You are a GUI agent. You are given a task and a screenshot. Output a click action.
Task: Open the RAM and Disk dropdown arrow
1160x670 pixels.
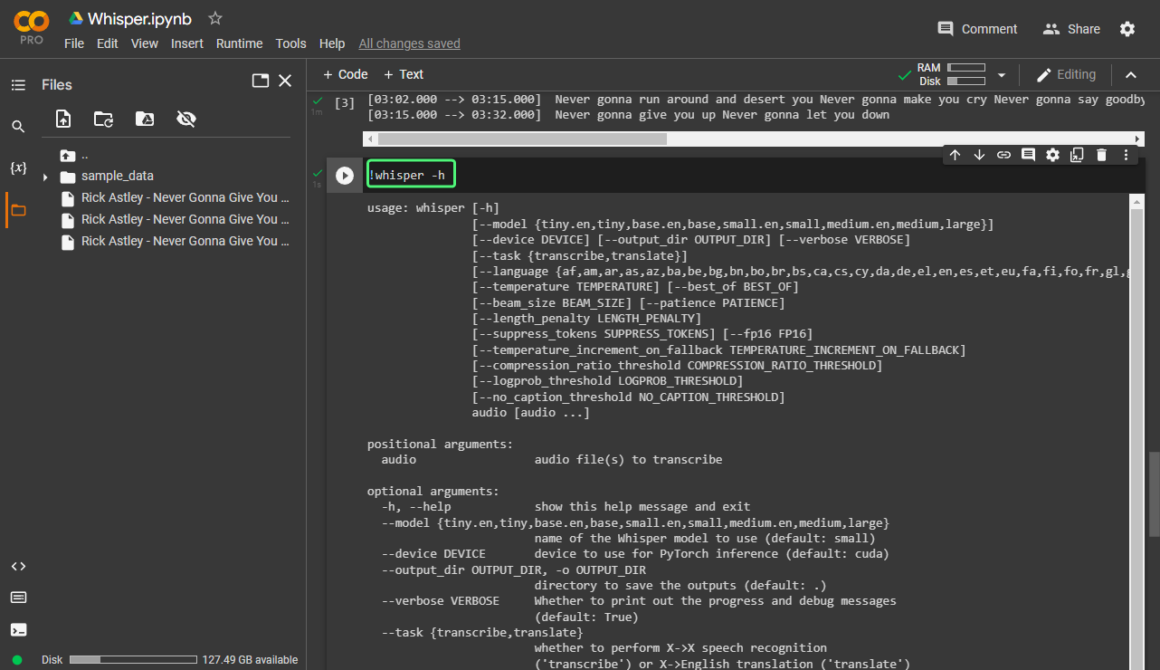(1001, 75)
